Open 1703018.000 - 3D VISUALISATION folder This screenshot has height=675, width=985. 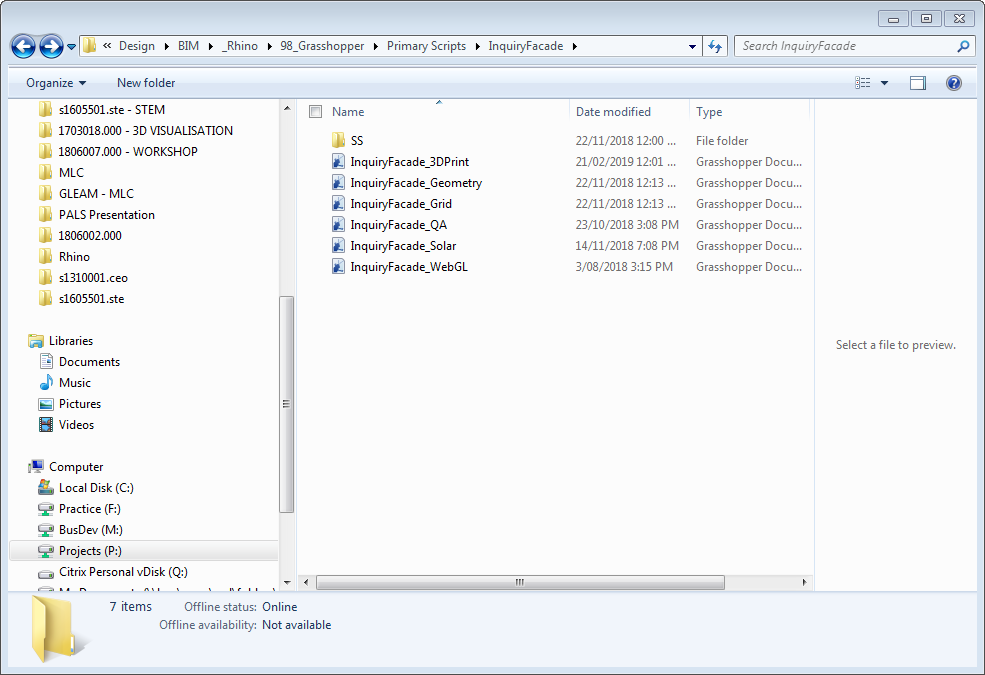(145, 131)
